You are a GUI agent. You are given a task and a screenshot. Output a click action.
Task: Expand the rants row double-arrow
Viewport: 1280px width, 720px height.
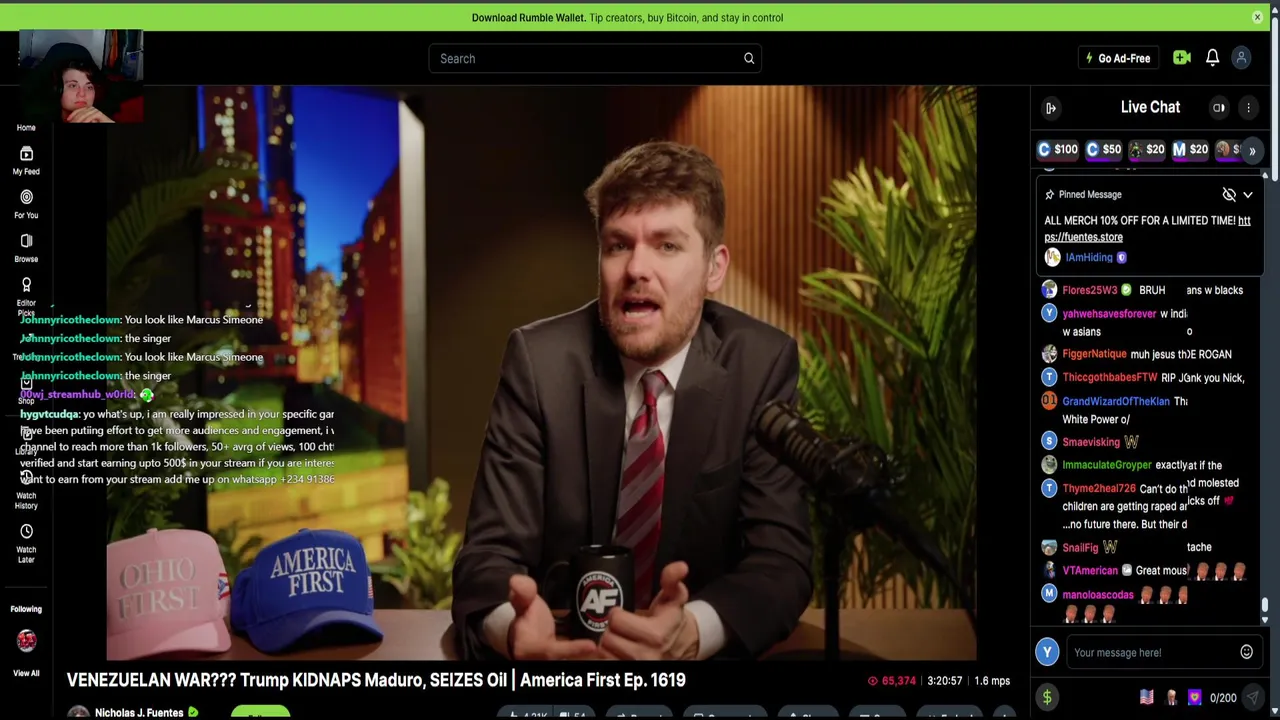[1252, 151]
